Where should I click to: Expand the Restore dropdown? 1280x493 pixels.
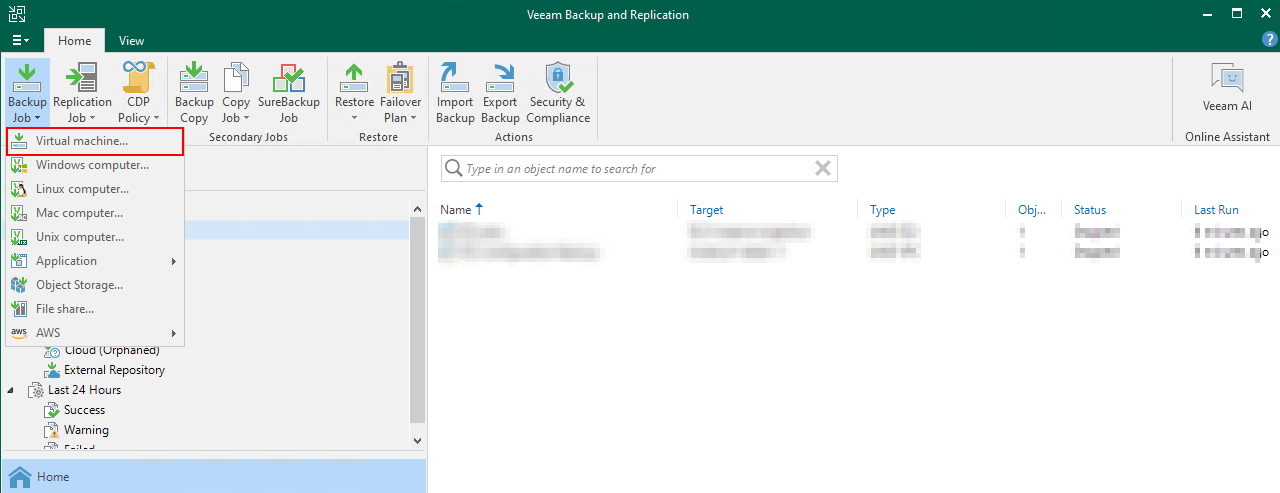354,117
